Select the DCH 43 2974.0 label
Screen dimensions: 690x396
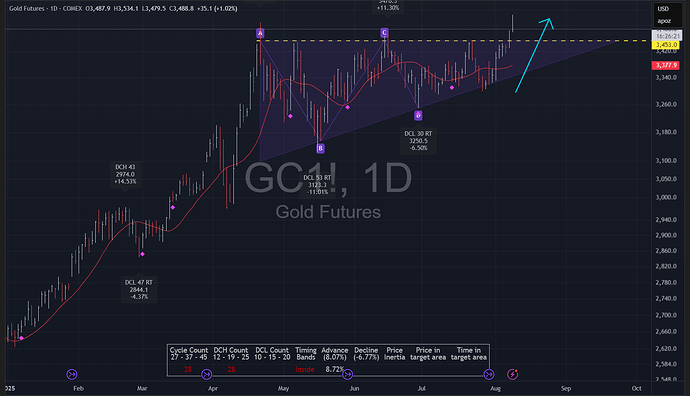pyautogui.click(x=125, y=174)
